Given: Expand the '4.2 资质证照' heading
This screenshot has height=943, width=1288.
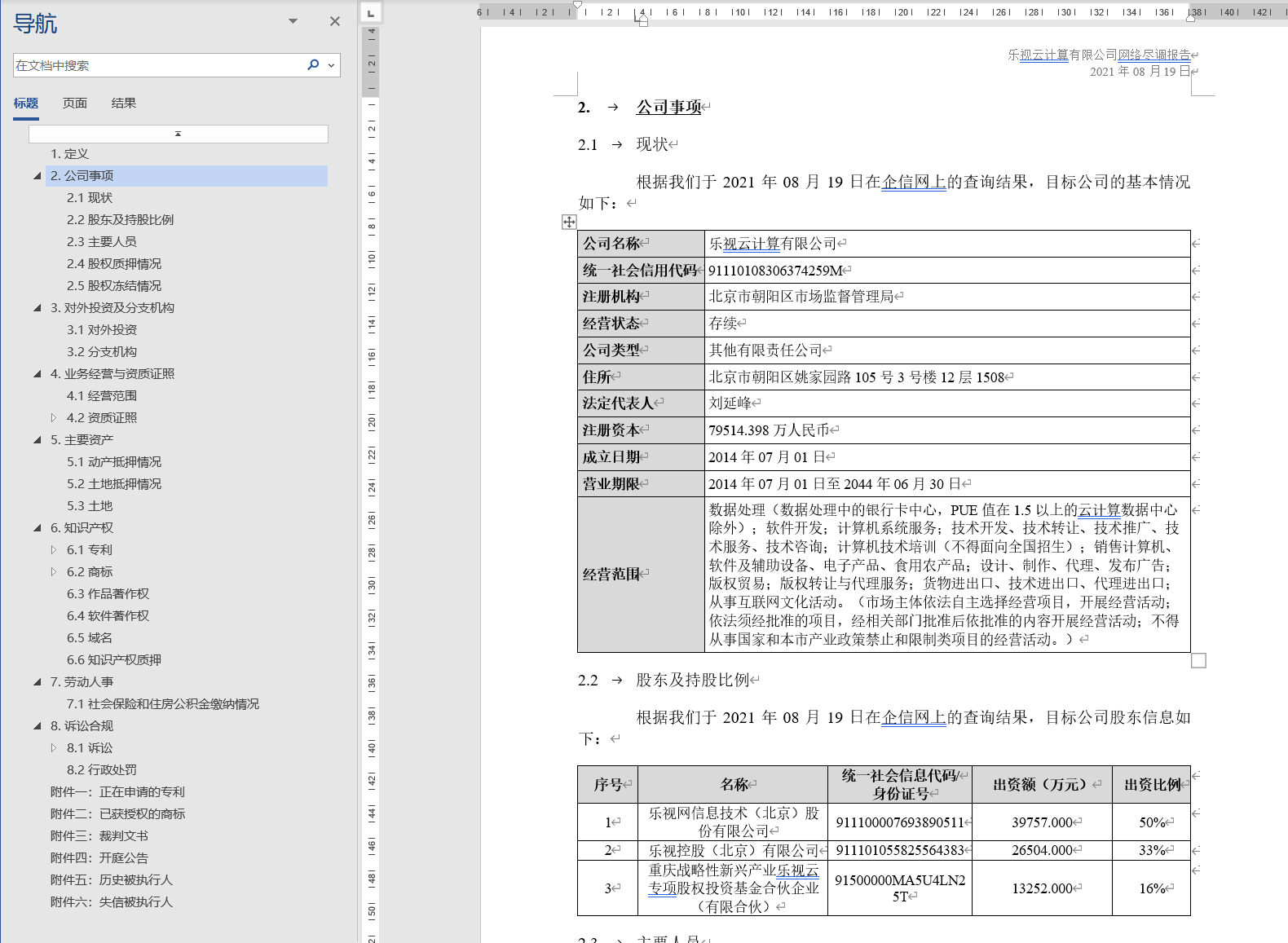Looking at the screenshot, I should [54, 418].
